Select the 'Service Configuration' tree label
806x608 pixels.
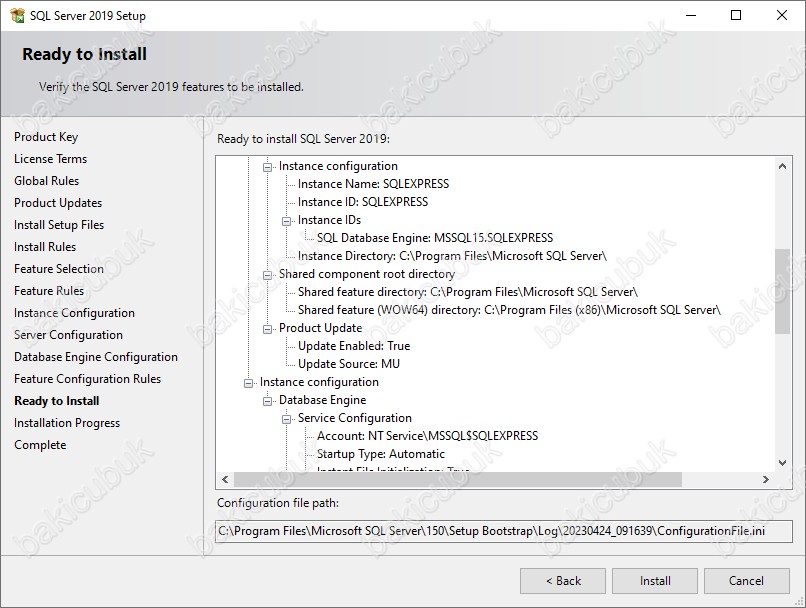pyautogui.click(x=355, y=418)
